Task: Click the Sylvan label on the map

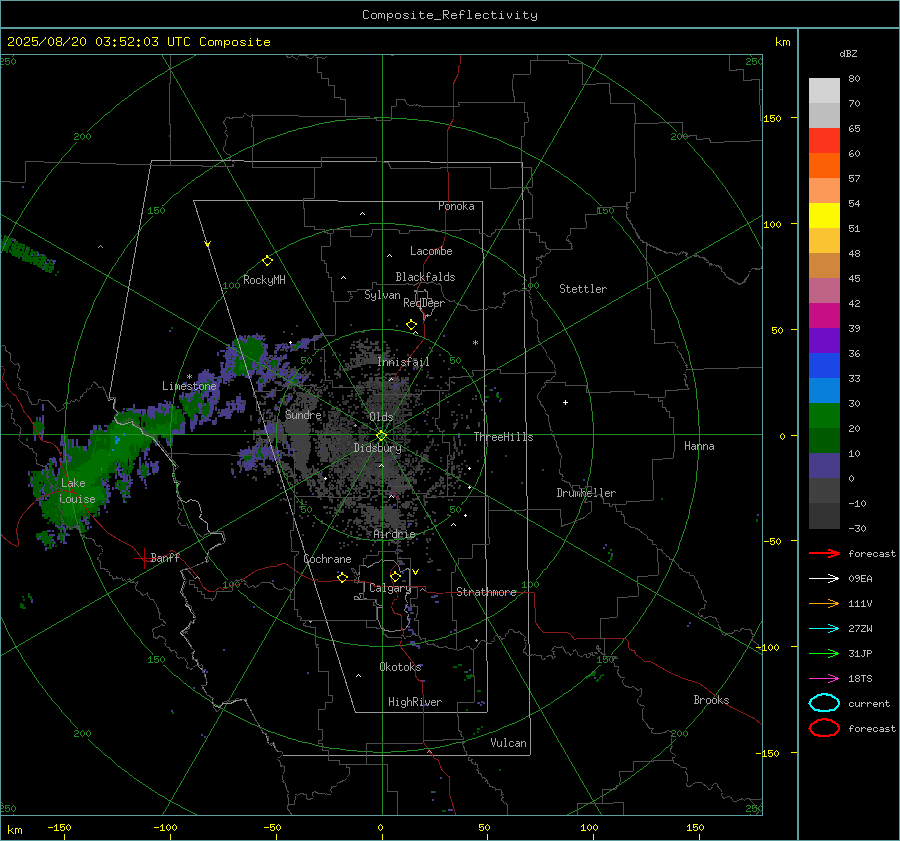Action: coord(382,295)
